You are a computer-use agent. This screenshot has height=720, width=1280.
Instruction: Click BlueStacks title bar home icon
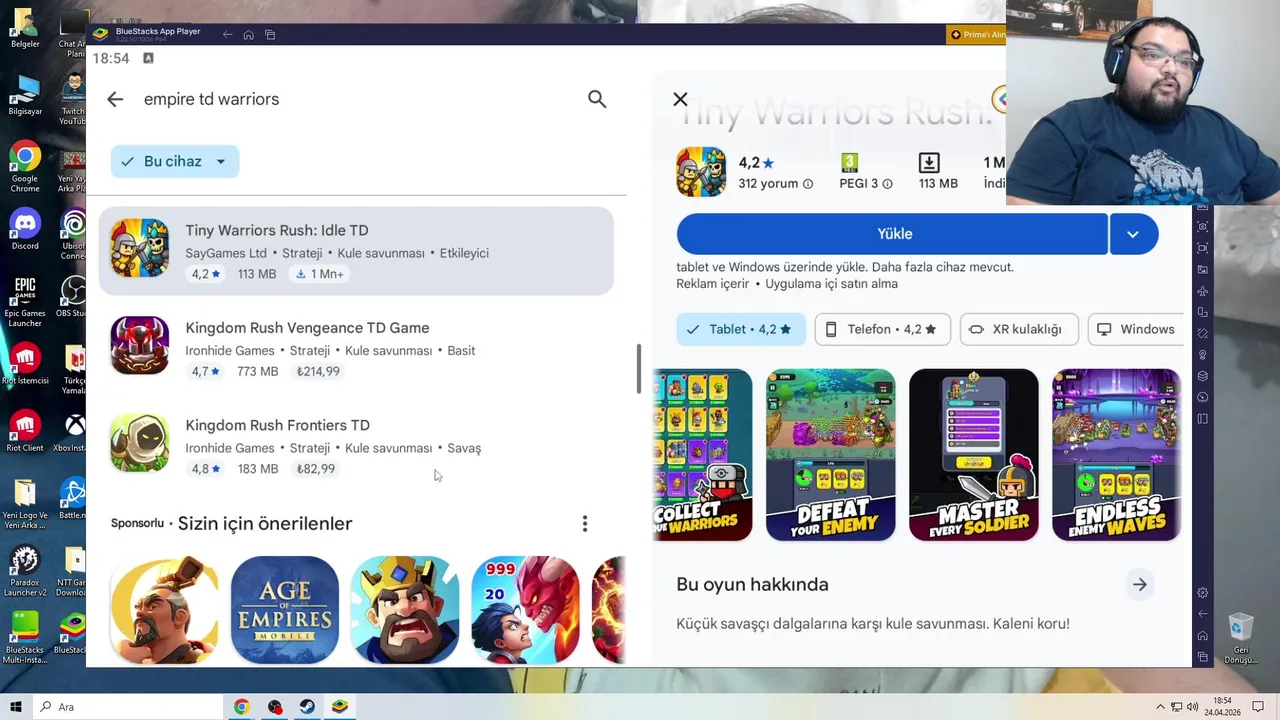[248, 35]
